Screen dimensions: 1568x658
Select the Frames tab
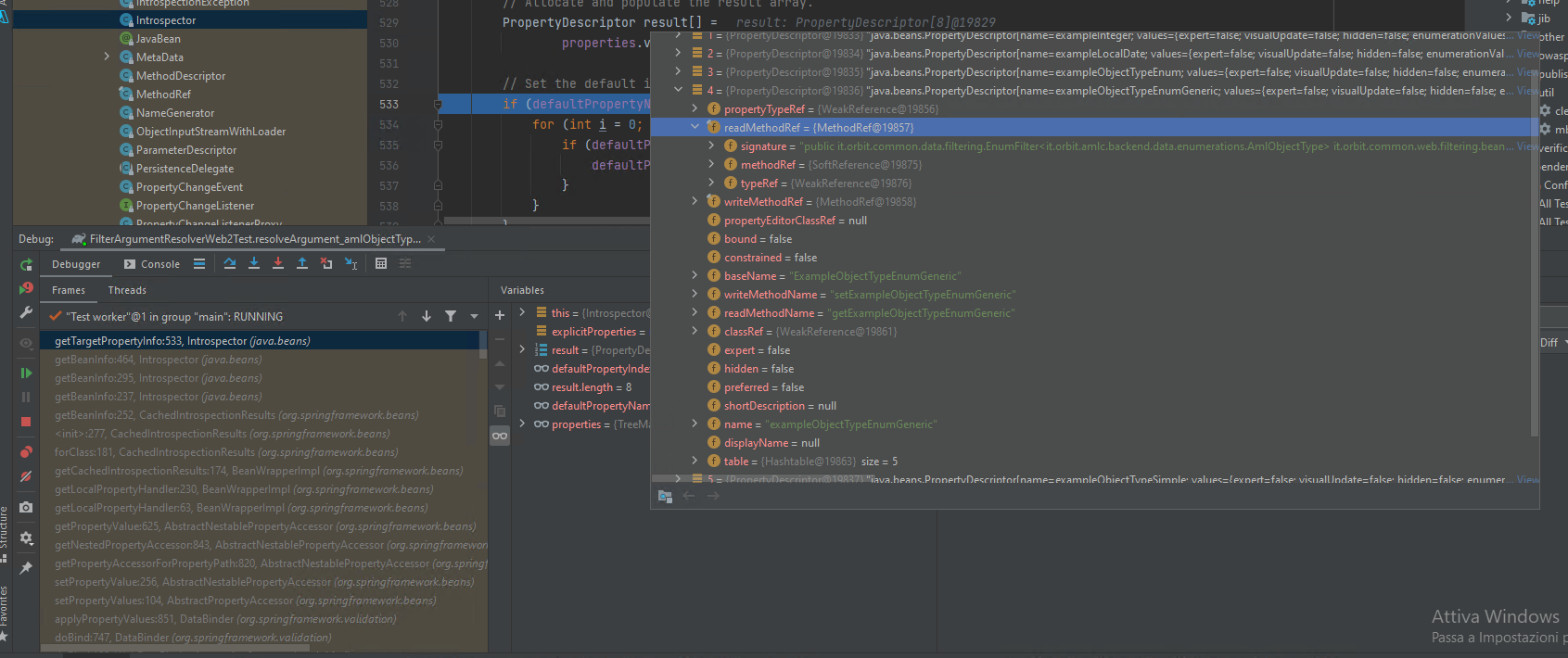pos(69,290)
